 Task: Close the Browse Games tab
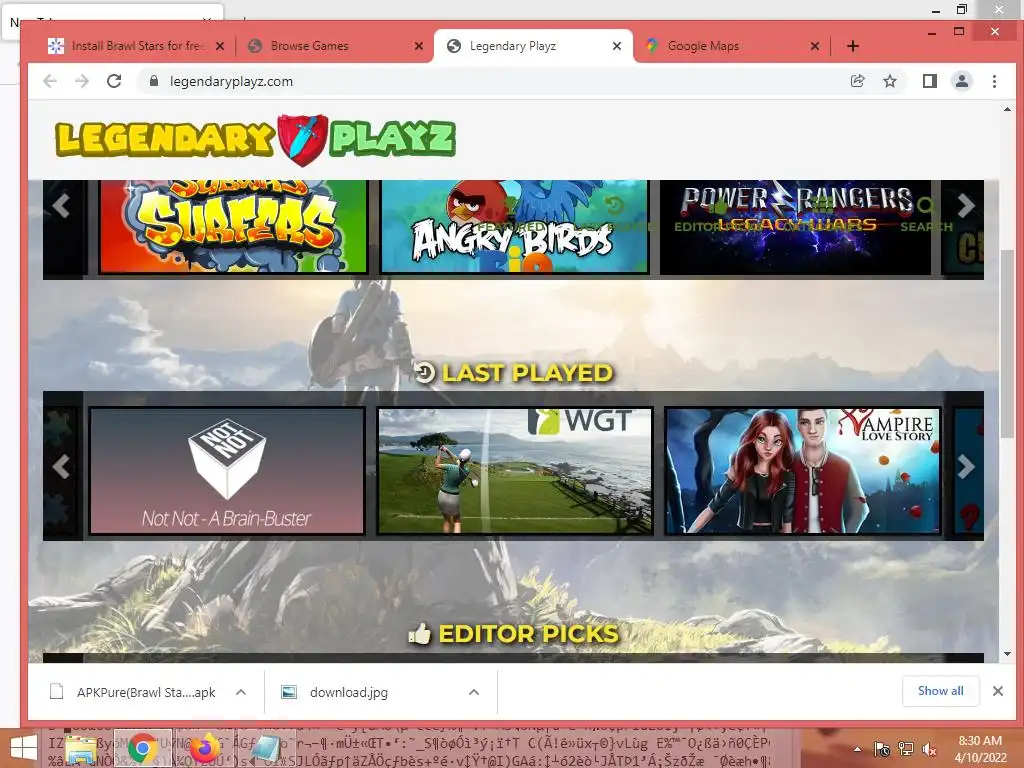[x=419, y=46]
